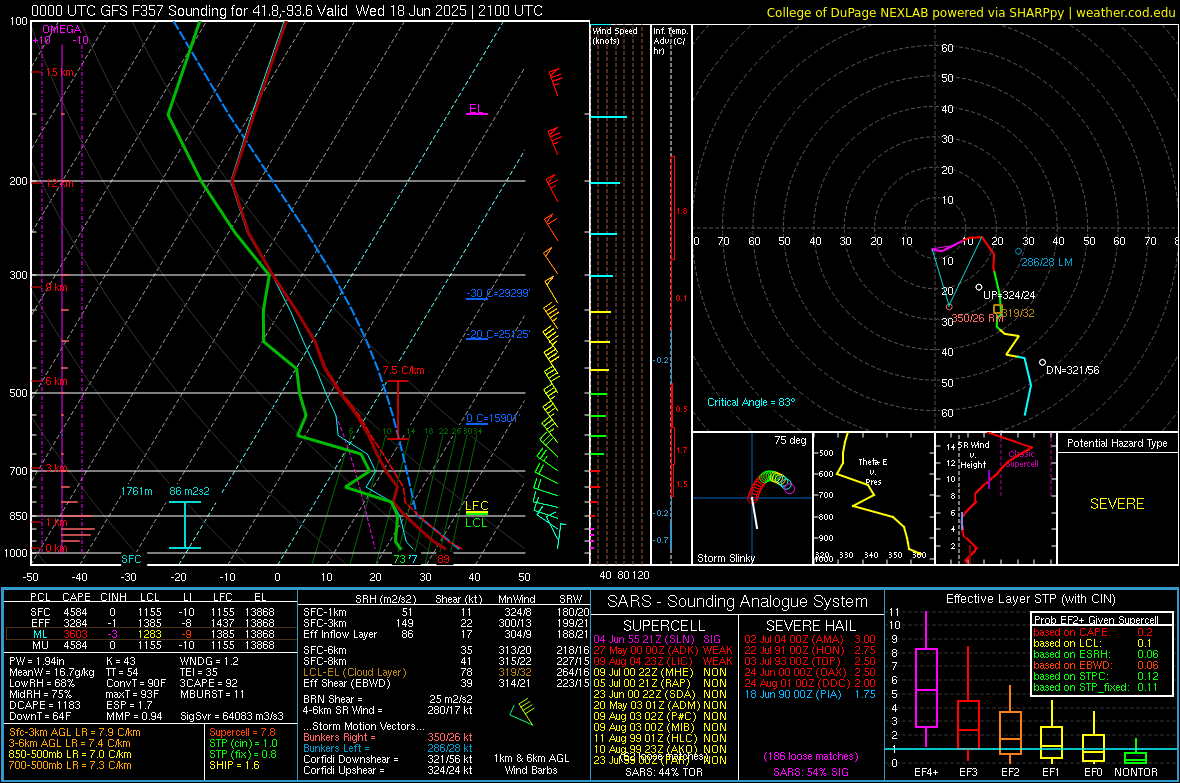This screenshot has width=1180, height=783.
Task: Click the PW = 1.94in value
Action: pyautogui.click(x=36, y=661)
